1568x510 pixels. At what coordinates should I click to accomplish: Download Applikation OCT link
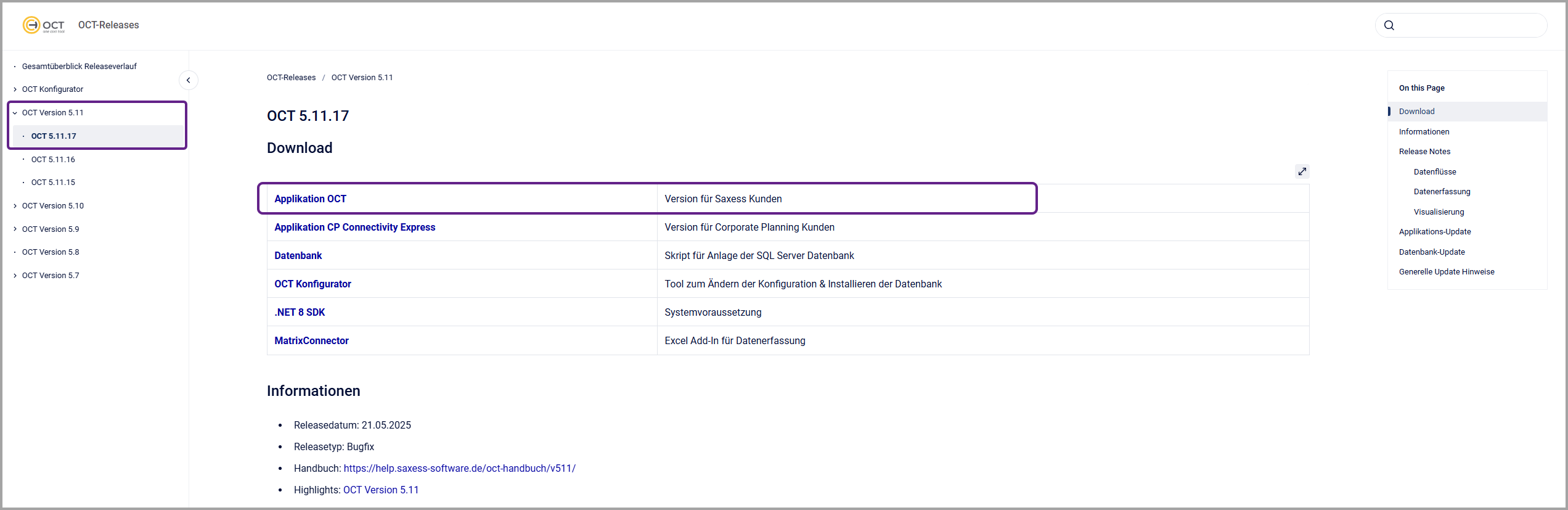310,199
